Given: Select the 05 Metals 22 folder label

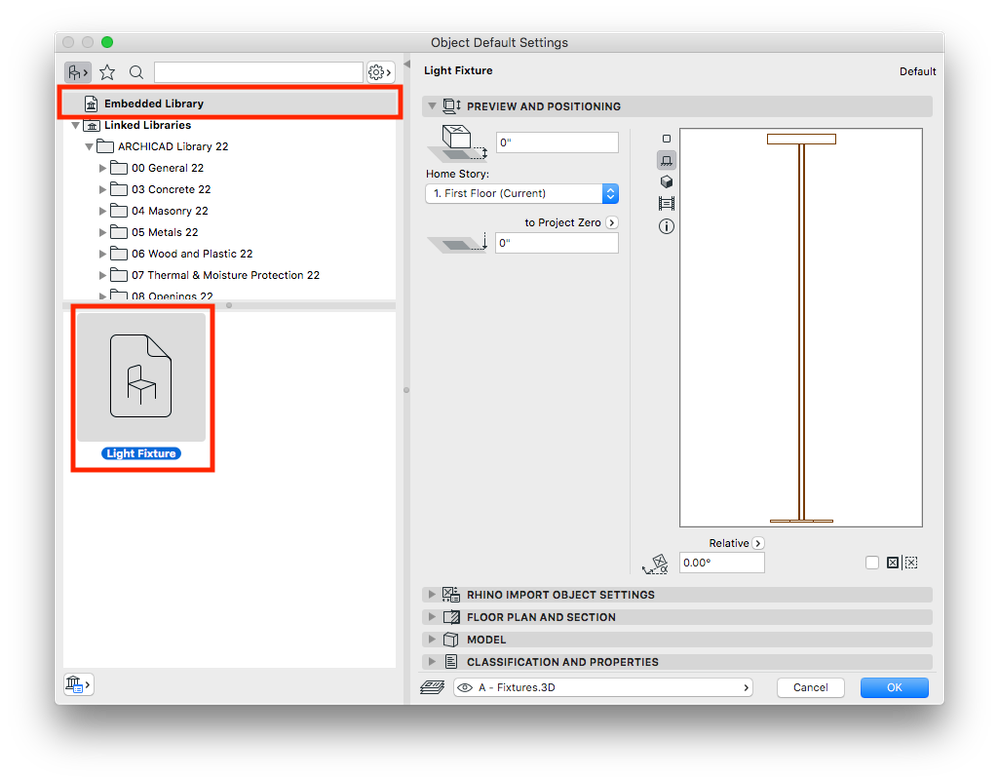Looking at the screenshot, I should click(164, 233).
